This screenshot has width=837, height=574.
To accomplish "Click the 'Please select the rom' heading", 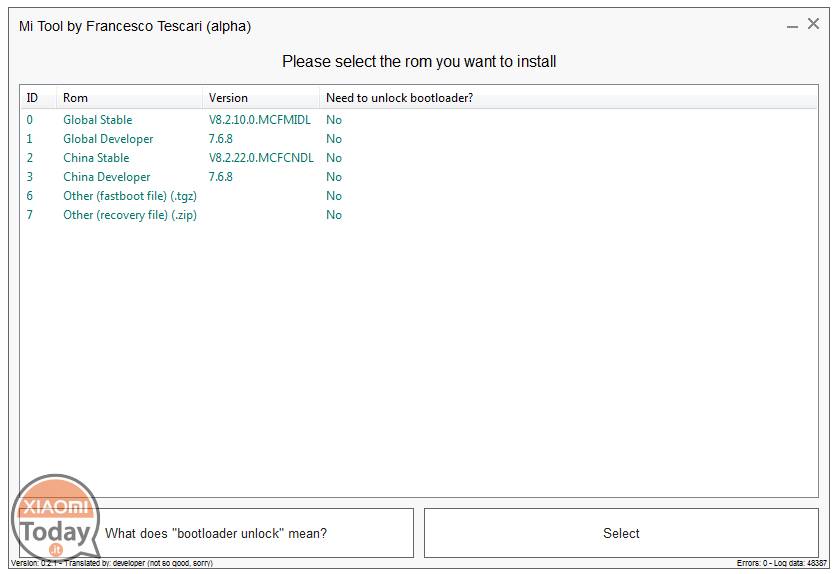I will (419, 61).
